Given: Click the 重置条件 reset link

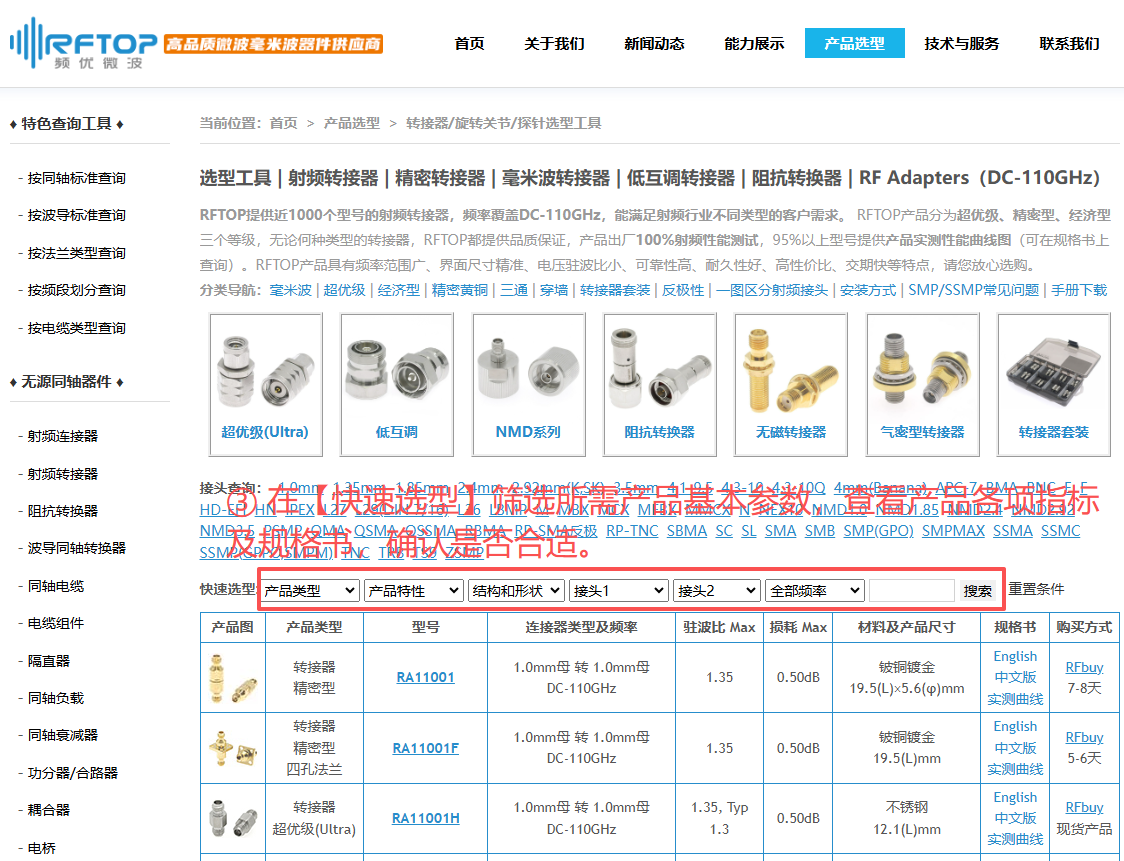Looking at the screenshot, I should point(1036,590).
